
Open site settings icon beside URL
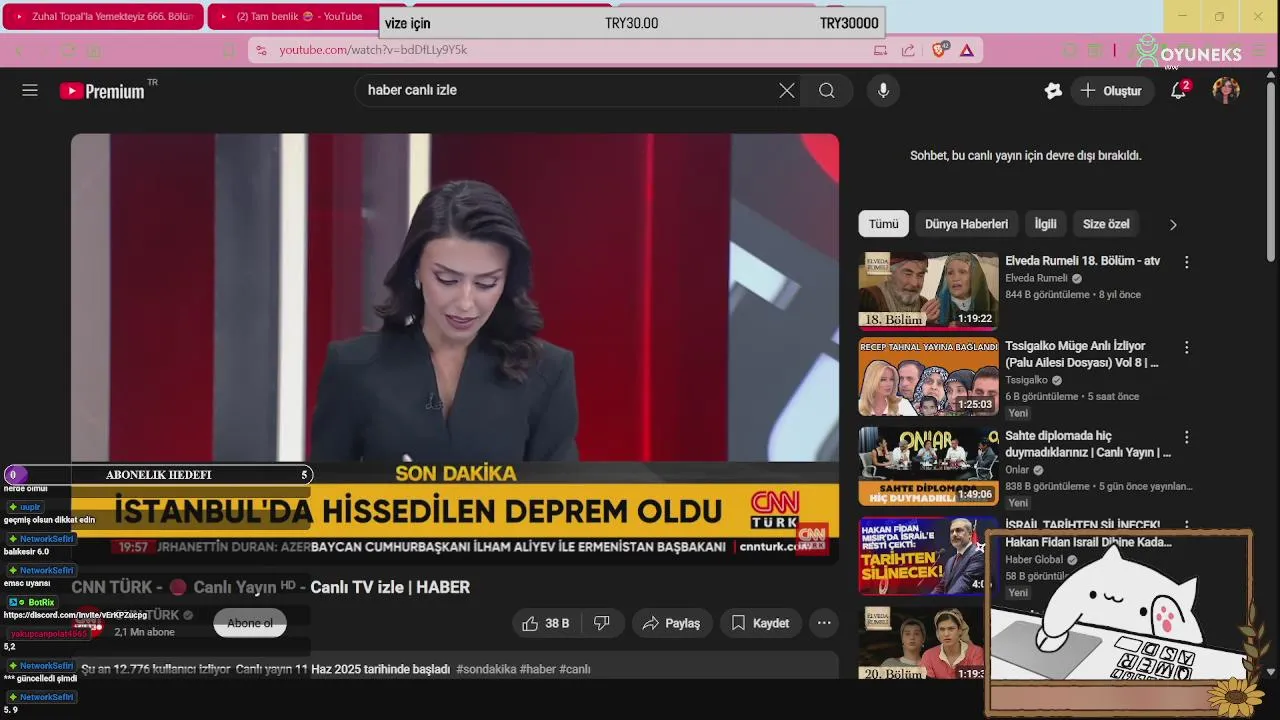click(261, 50)
